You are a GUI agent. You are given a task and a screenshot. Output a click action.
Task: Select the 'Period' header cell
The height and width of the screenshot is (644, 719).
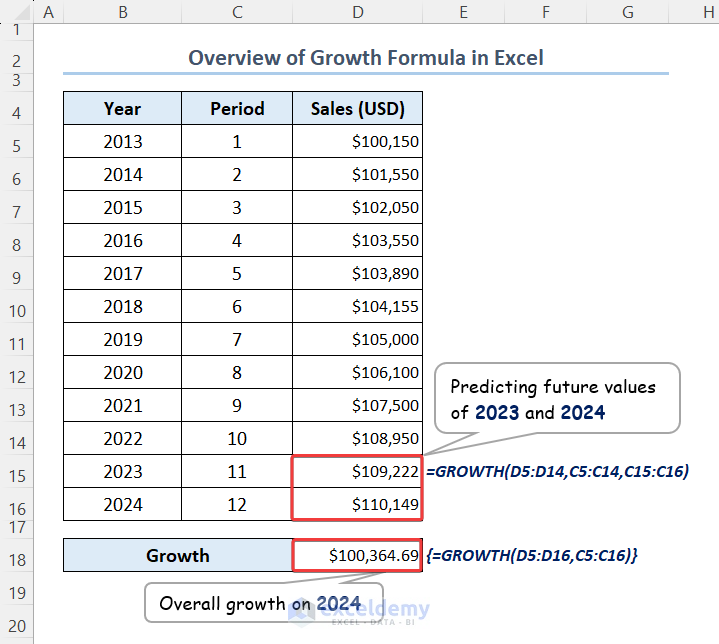pos(237,108)
